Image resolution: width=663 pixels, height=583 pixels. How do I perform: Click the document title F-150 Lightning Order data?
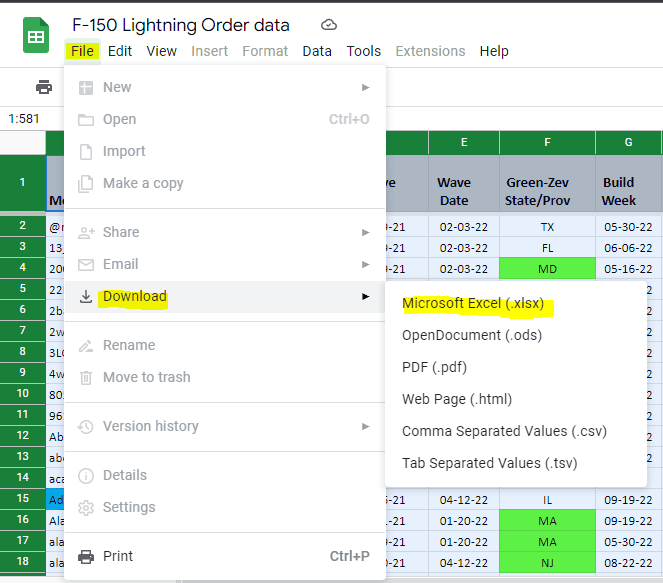tap(181, 25)
